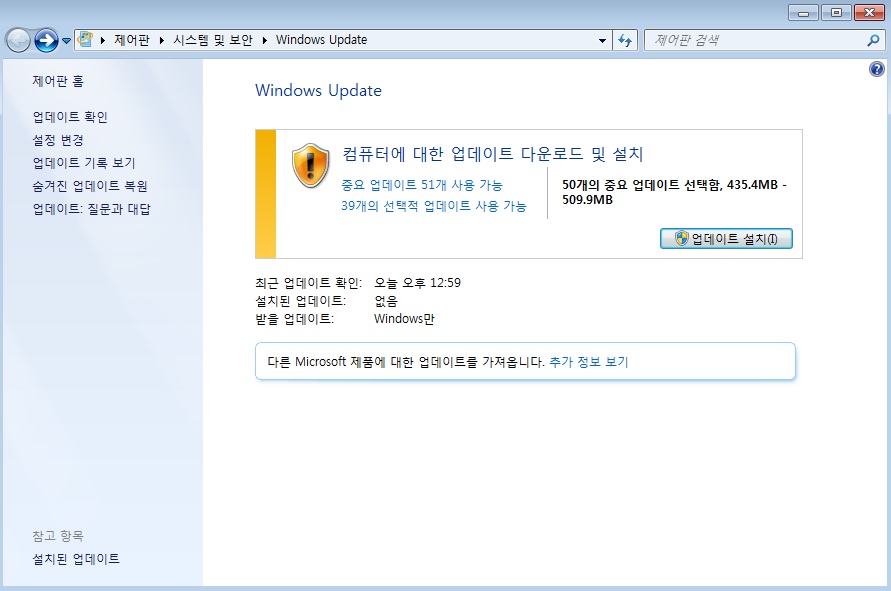The height and width of the screenshot is (591, 891).
Task: Open 설정 변경 in the sidebar
Action: (58, 140)
